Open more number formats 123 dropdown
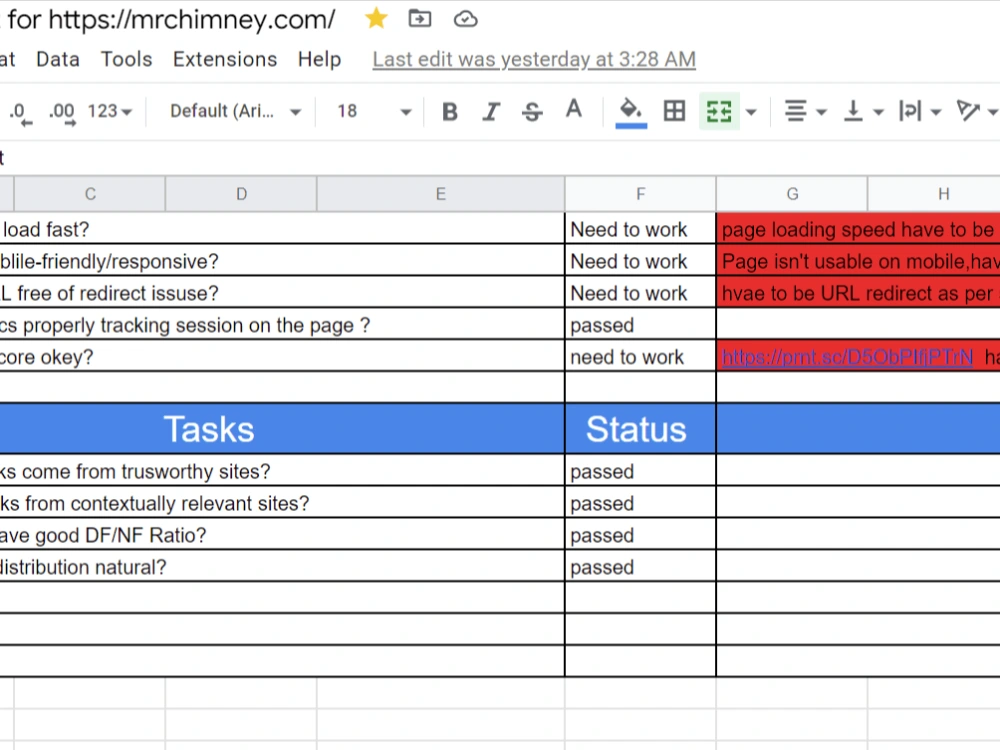 (x=110, y=112)
